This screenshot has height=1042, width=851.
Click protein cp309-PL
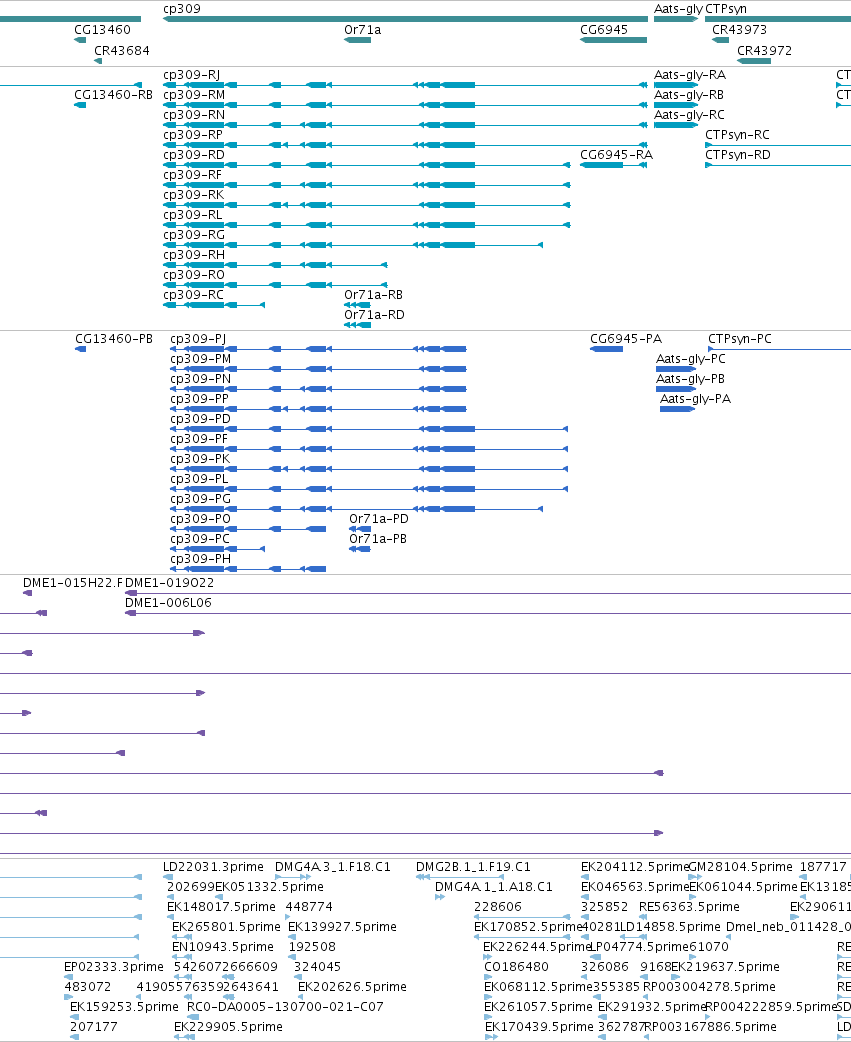pos(199,478)
